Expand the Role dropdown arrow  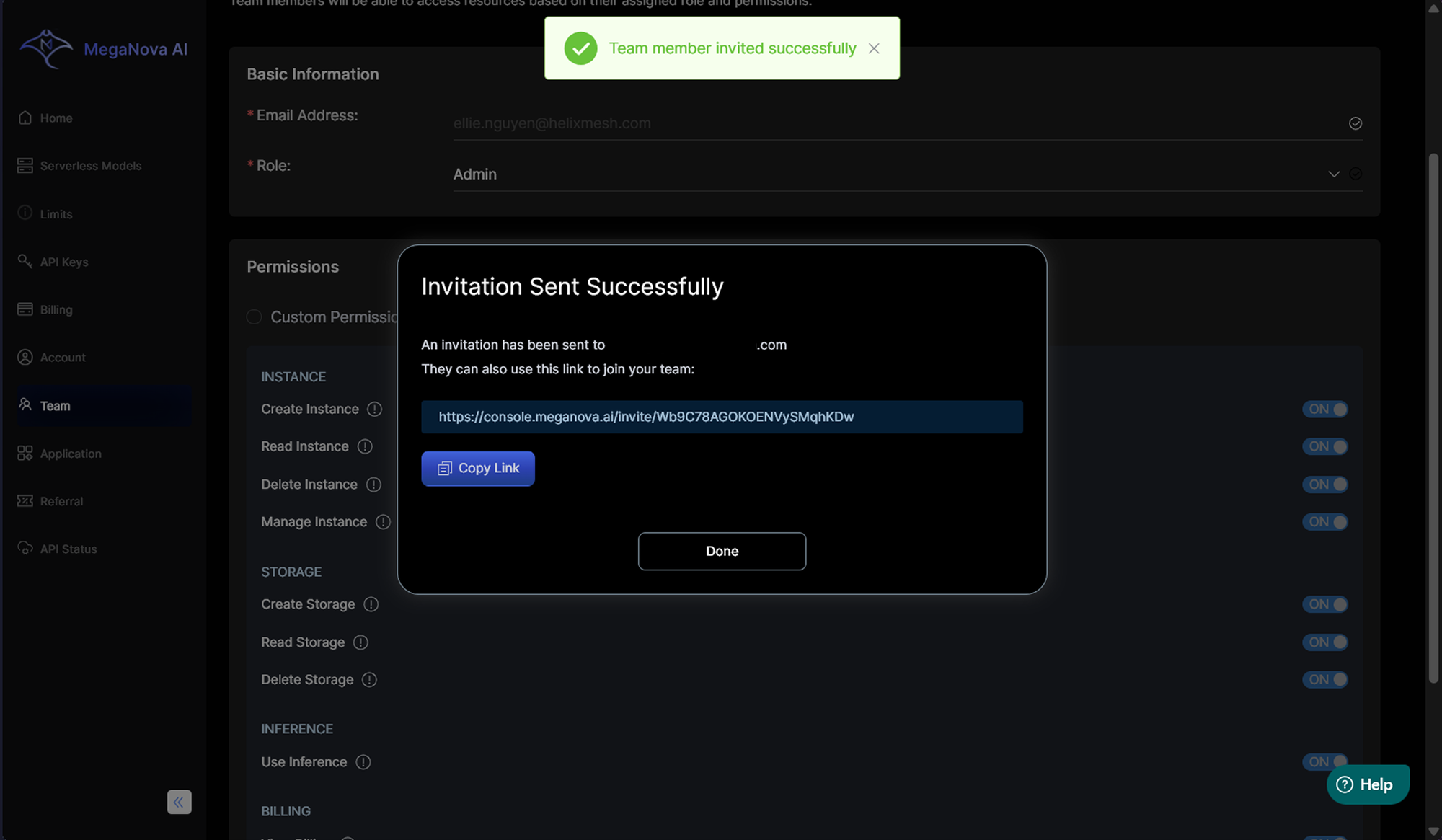[1333, 174]
